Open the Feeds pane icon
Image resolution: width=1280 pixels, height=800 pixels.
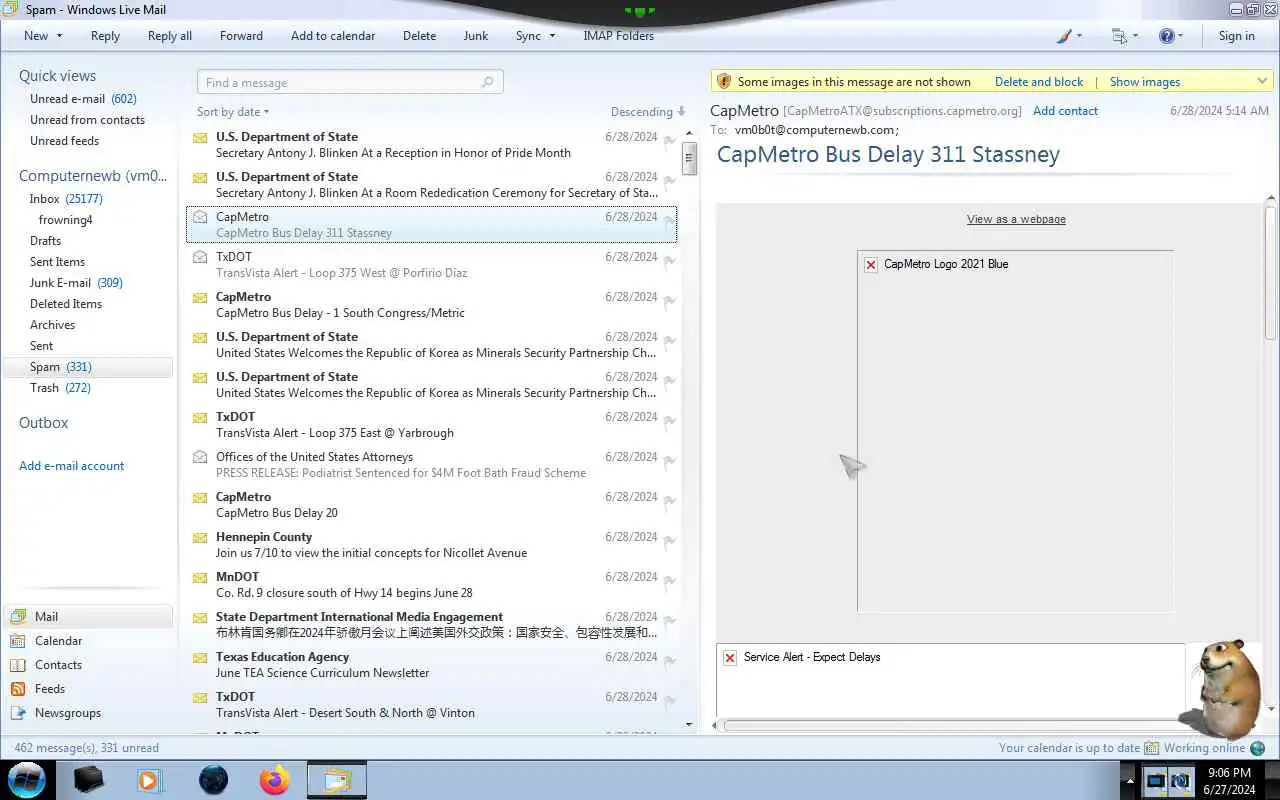17,689
